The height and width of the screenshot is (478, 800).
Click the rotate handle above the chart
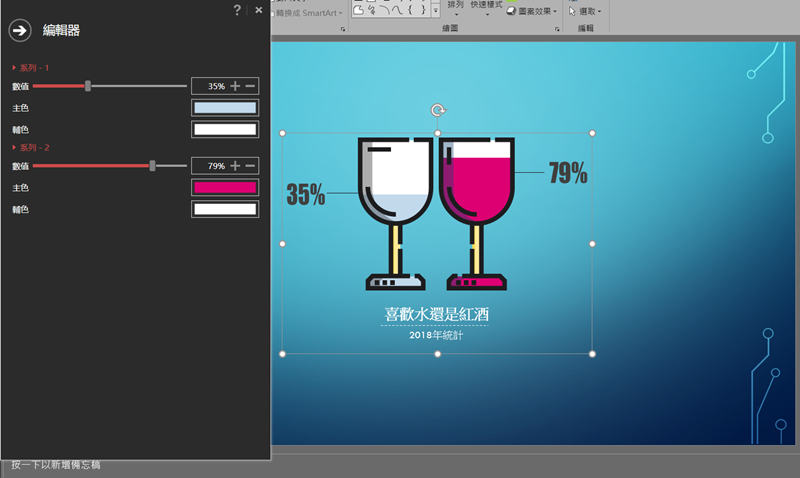[x=438, y=110]
